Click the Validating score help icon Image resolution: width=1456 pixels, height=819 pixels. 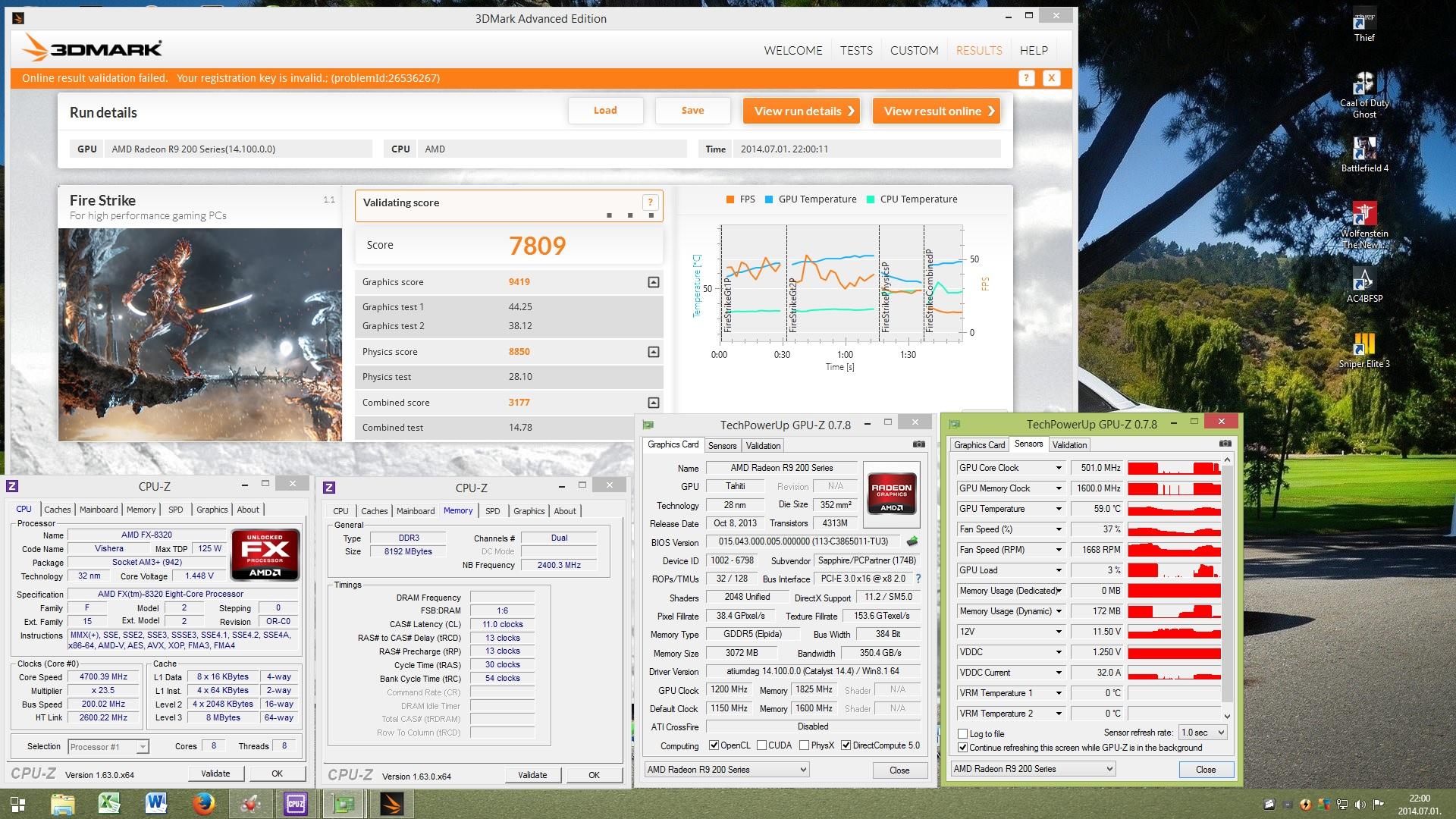[649, 202]
